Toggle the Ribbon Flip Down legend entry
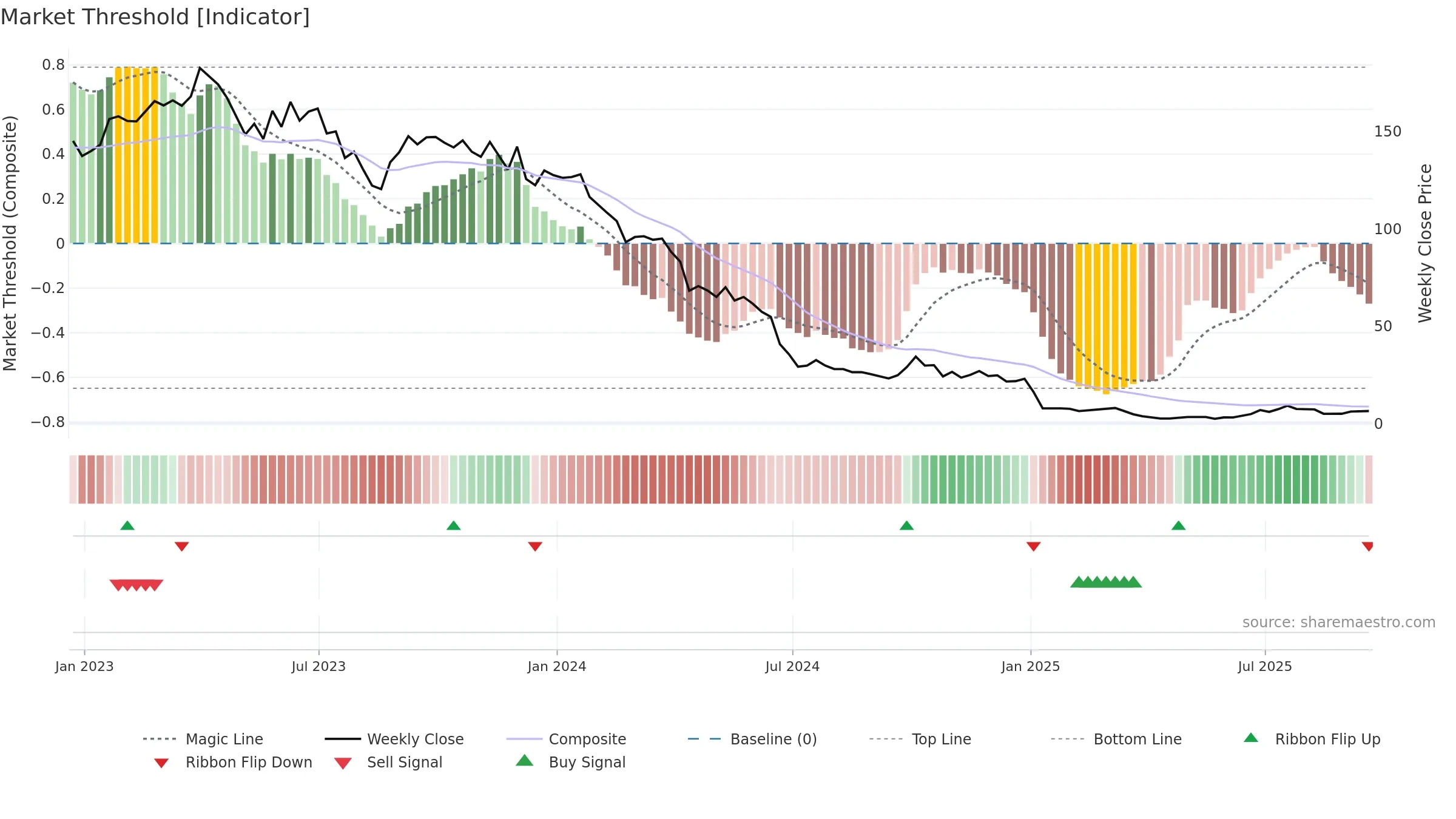This screenshot has width=1456, height=819. 232,762
